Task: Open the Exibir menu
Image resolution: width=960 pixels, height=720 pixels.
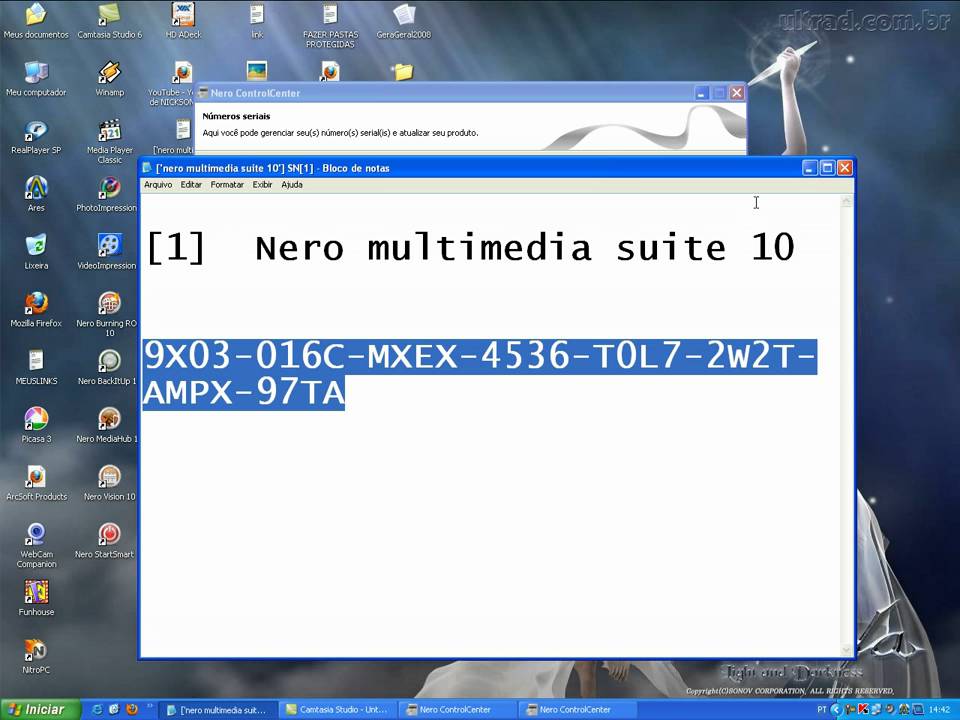Action: coord(262,184)
